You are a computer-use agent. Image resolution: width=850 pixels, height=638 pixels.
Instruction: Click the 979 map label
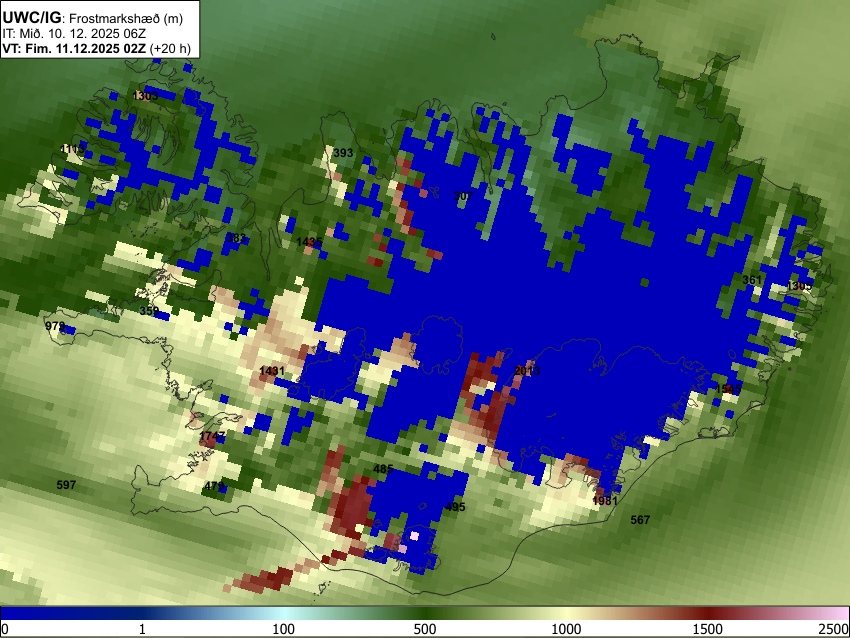click(x=55, y=326)
